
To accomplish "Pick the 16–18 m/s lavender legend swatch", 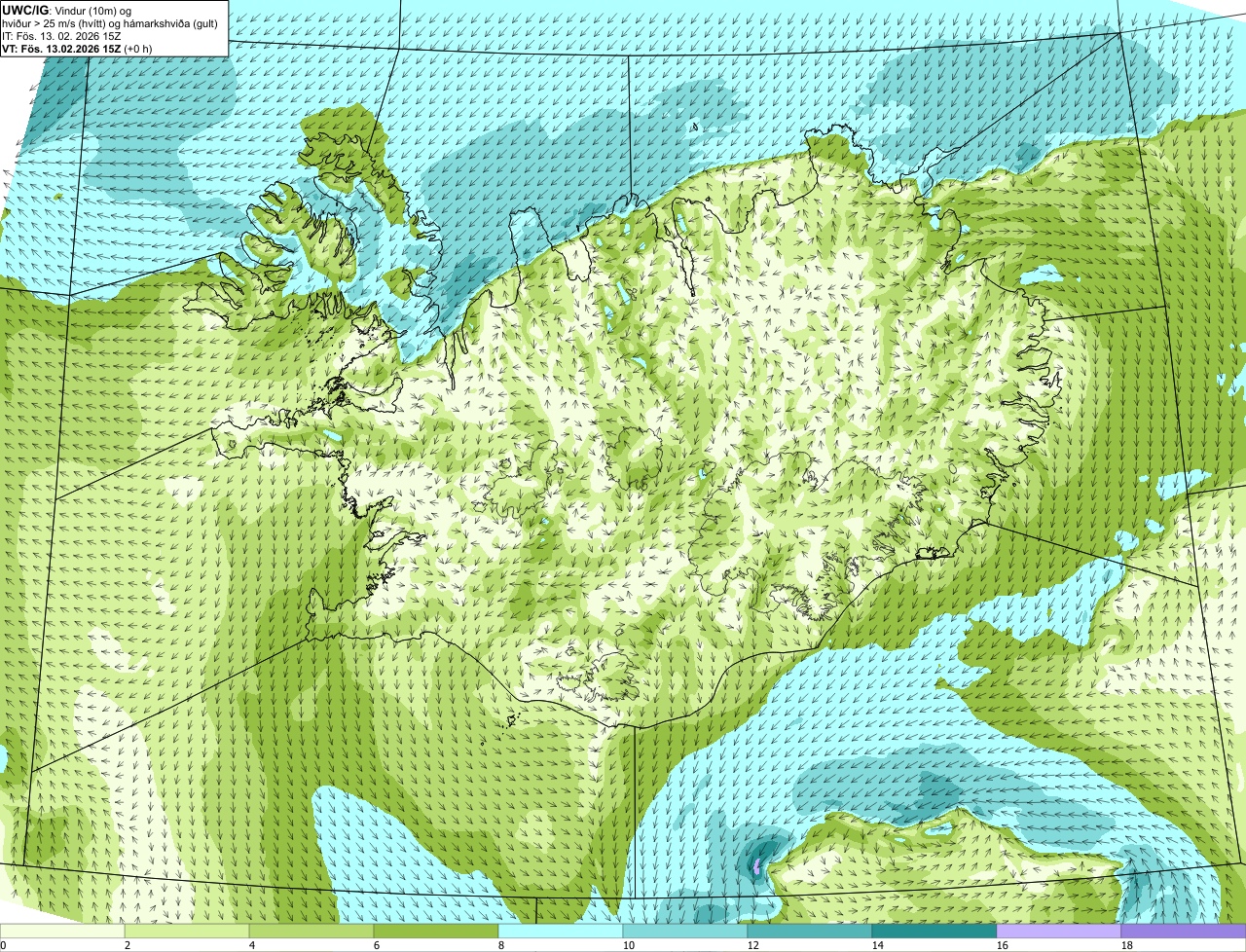I will coord(1059,931).
